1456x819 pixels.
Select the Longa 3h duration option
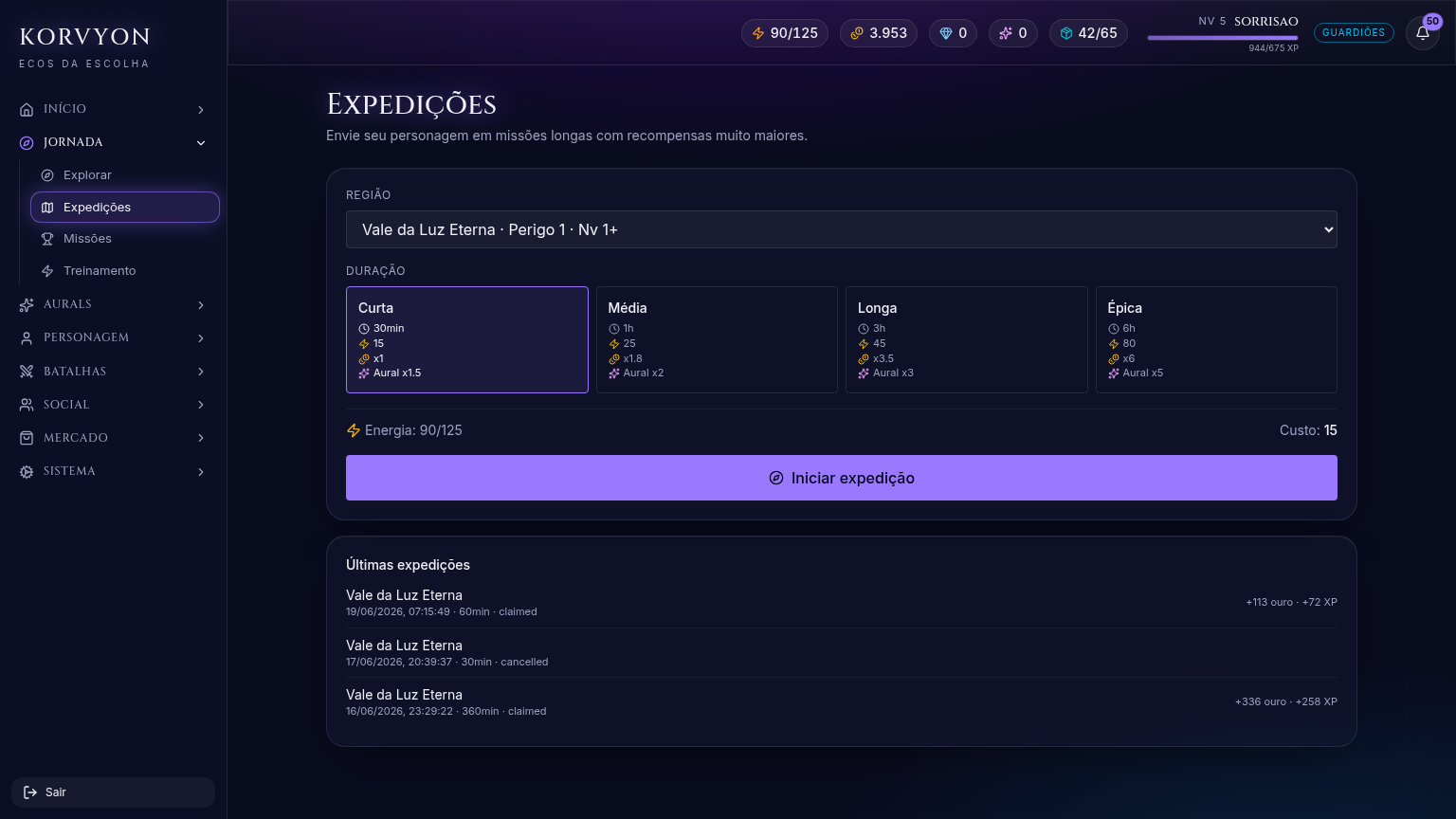[x=967, y=339]
